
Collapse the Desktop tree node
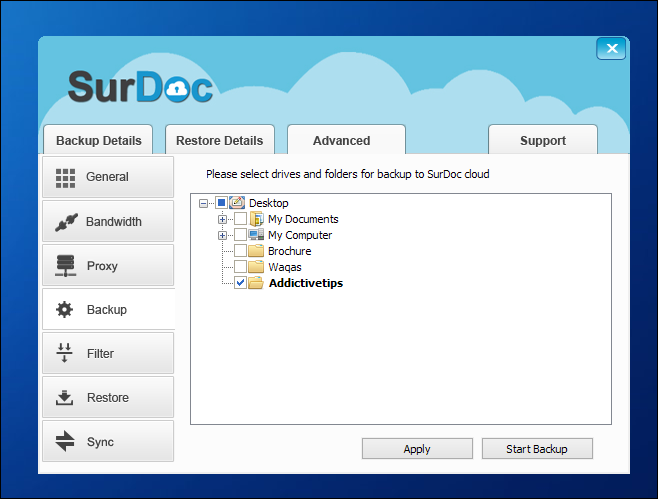click(204, 203)
